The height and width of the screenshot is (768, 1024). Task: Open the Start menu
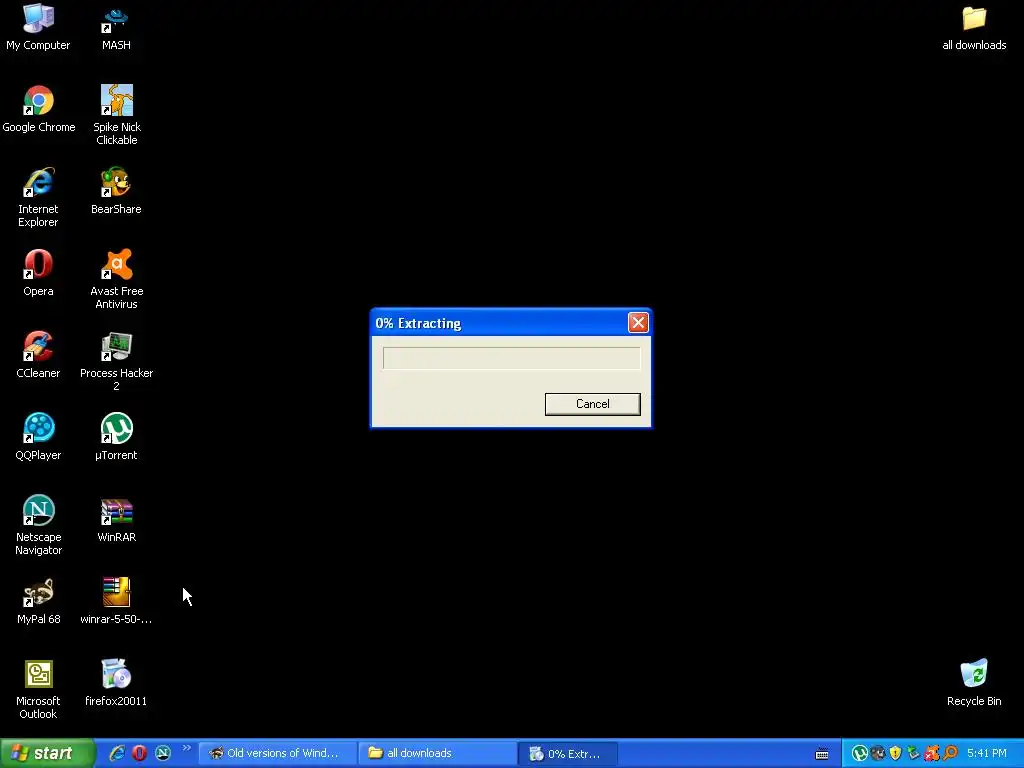pos(47,753)
